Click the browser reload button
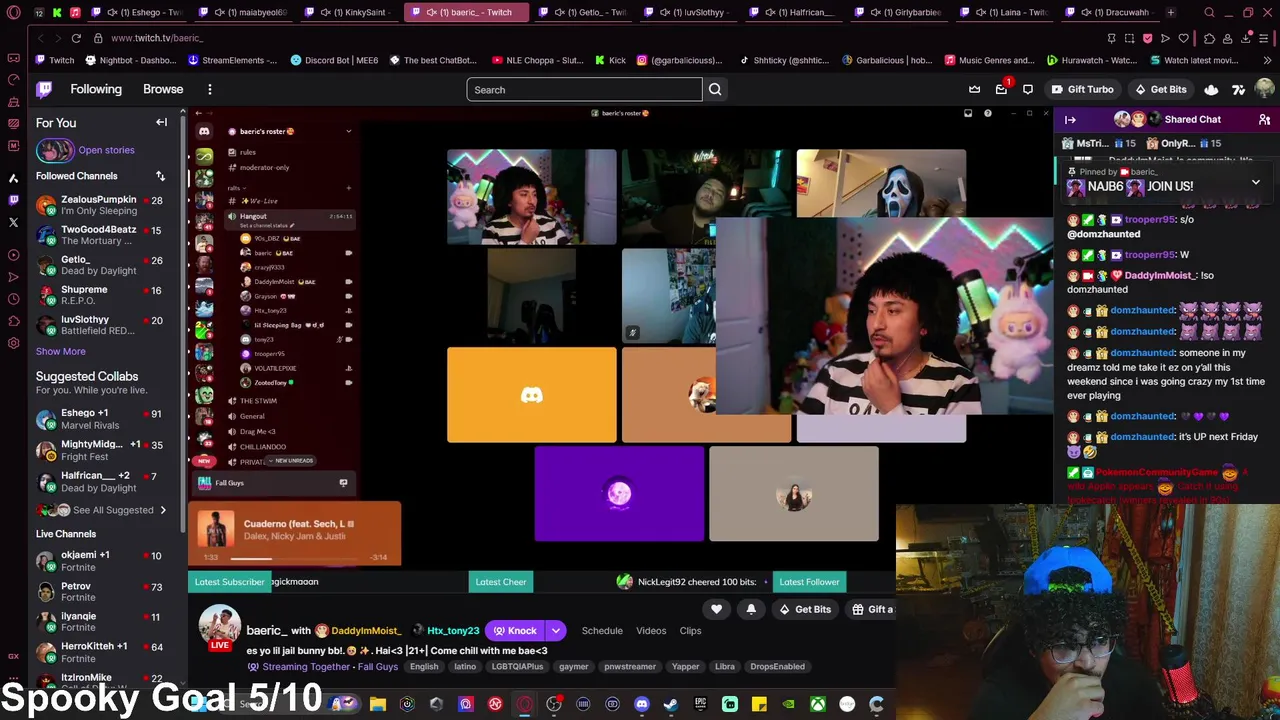Image resolution: width=1280 pixels, height=720 pixels. tap(76, 38)
